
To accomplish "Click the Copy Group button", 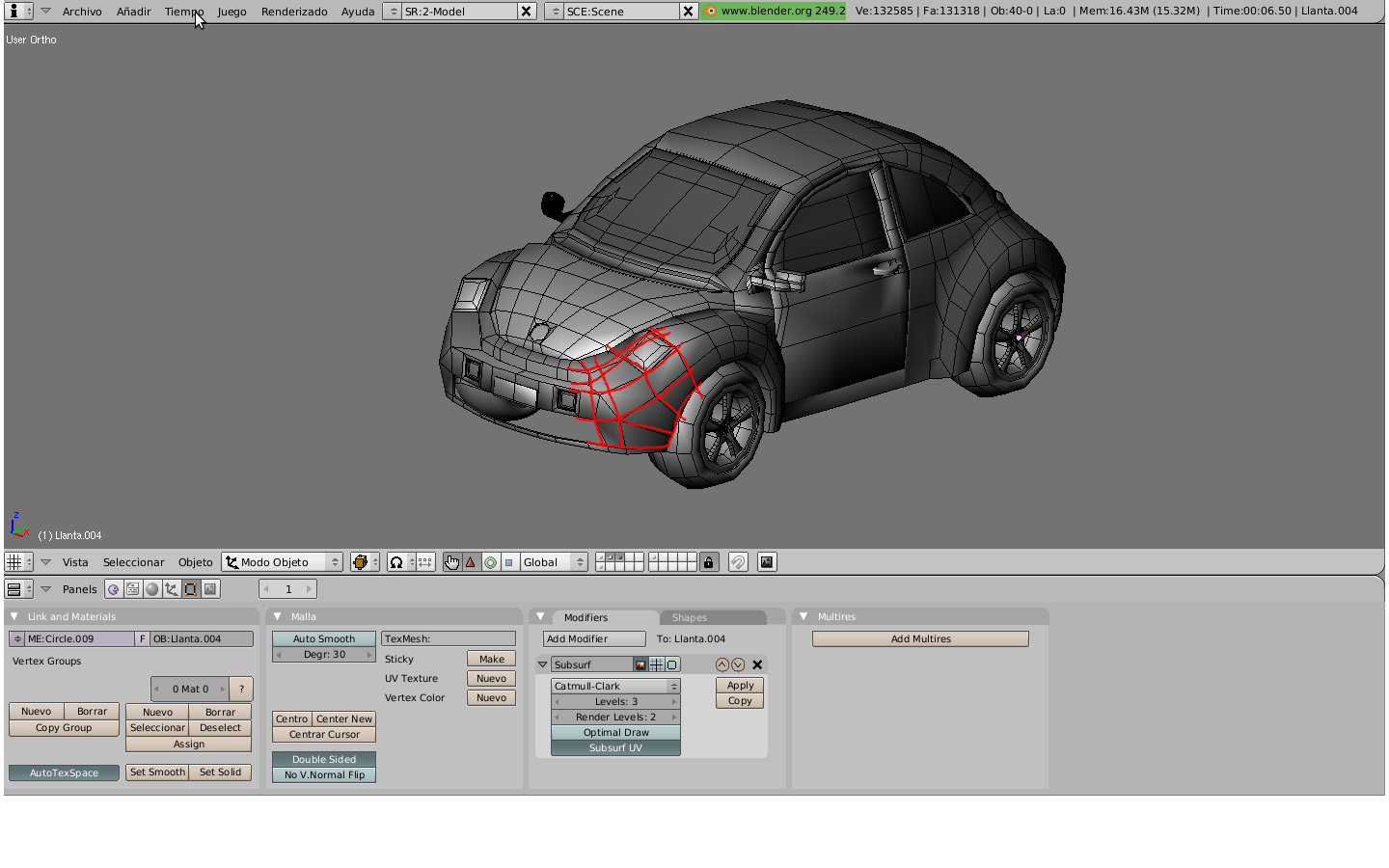I will [64, 728].
